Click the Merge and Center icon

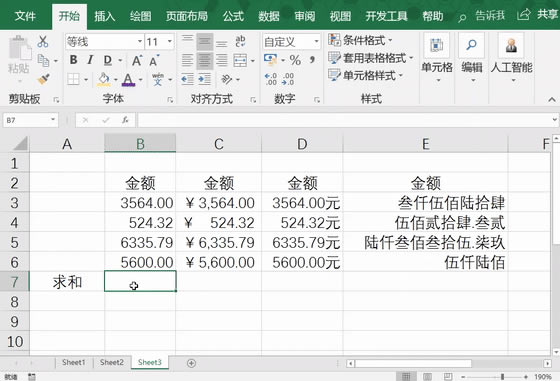click(240, 60)
